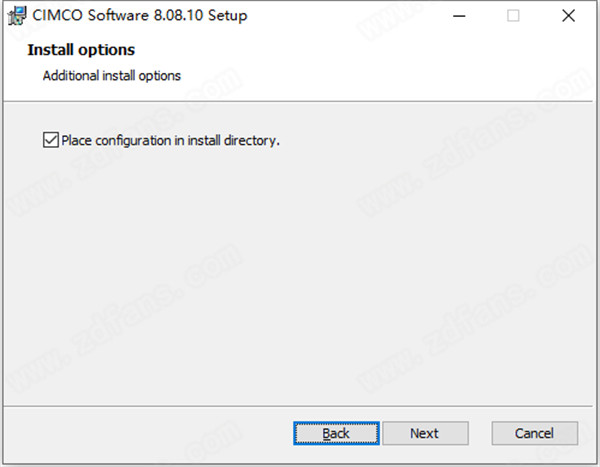
Task: Toggle option via 'Place configuration in install directory' label
Action: tap(170, 140)
